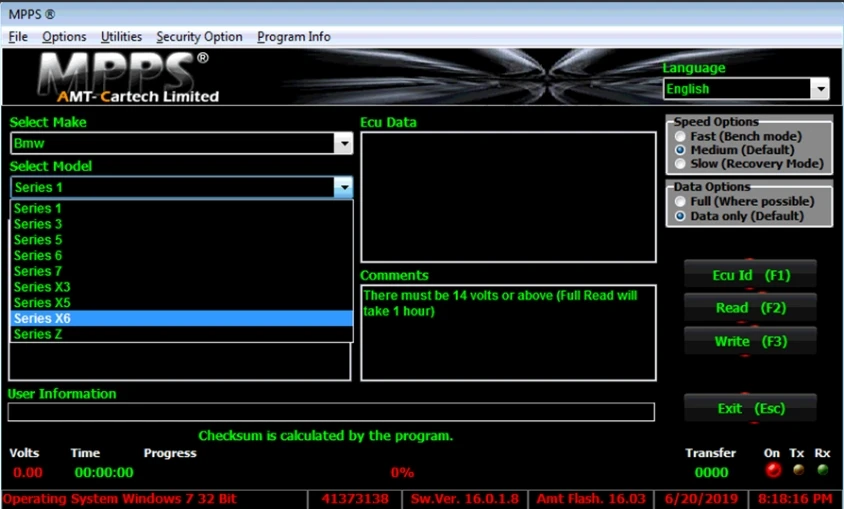This screenshot has width=844, height=509.
Task: Choose Series 1 in model list
Action: [x=181, y=208]
